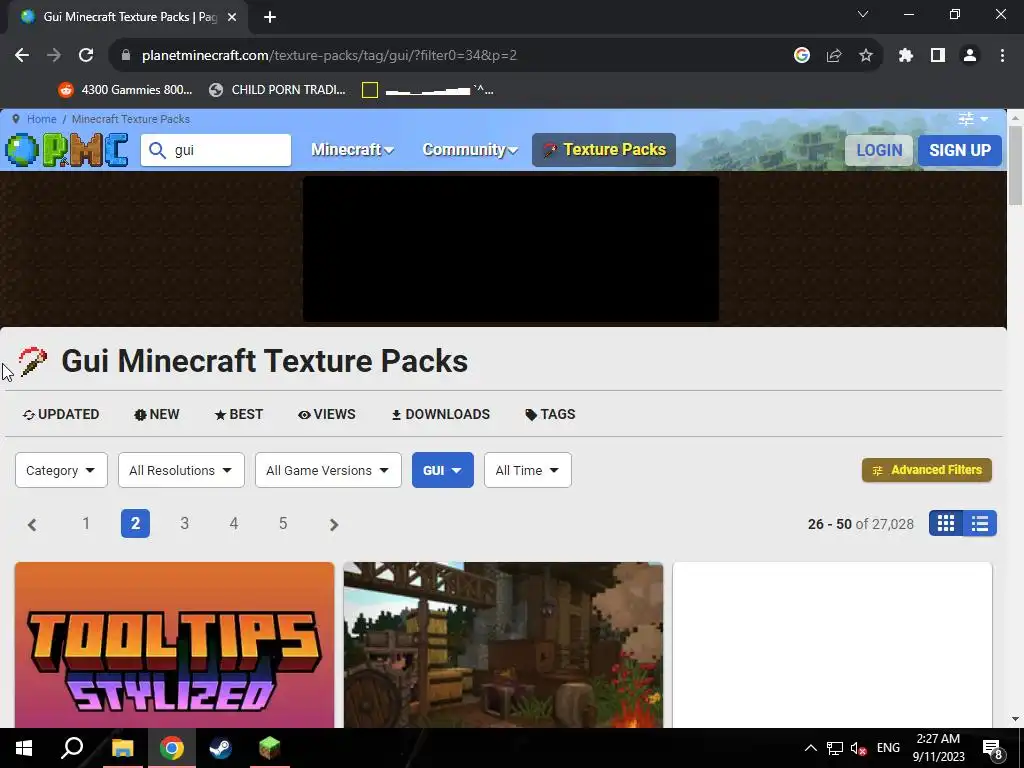The width and height of the screenshot is (1024, 768).
Task: Click the Texture Packs nav button
Action: [x=604, y=150]
